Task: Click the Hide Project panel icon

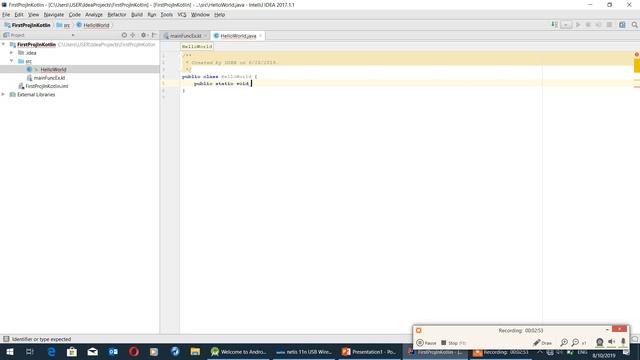Action: (154, 35)
